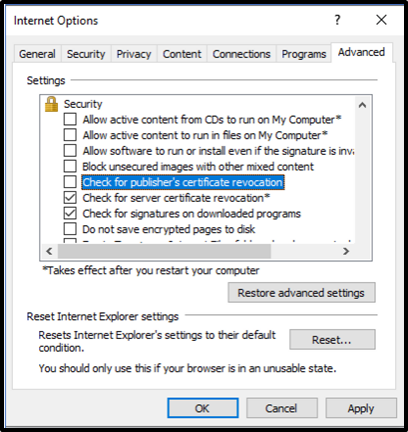Click the horizontal scroll left arrow
This screenshot has height=432, width=408.
(49, 251)
